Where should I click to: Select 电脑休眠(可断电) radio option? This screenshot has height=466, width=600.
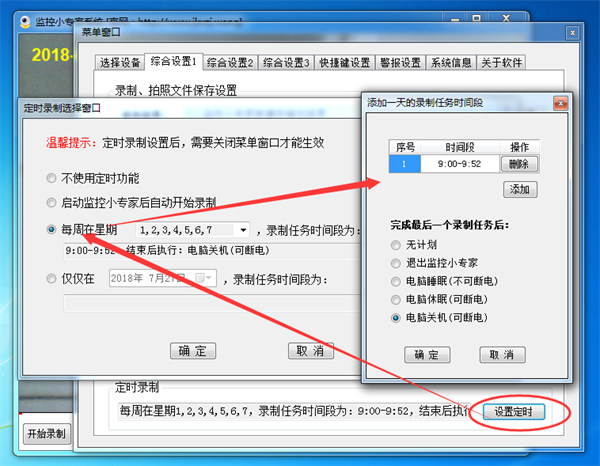point(396,300)
